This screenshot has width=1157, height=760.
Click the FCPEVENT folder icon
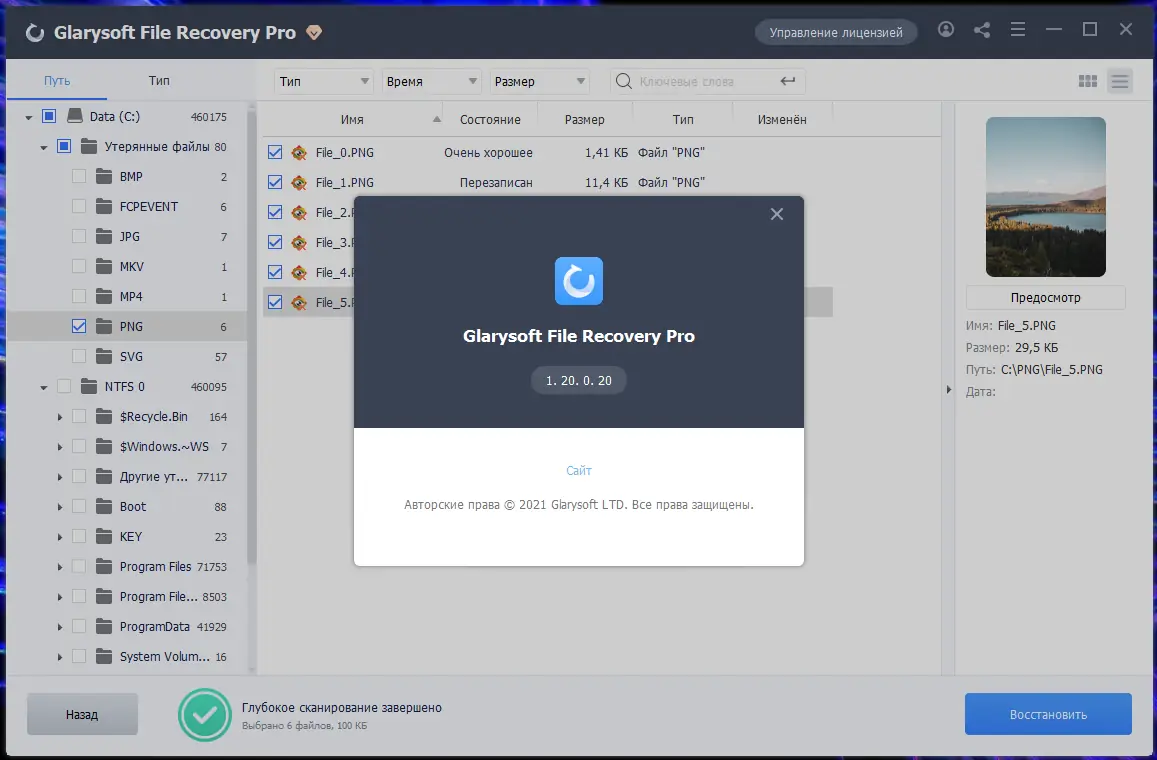pos(104,207)
